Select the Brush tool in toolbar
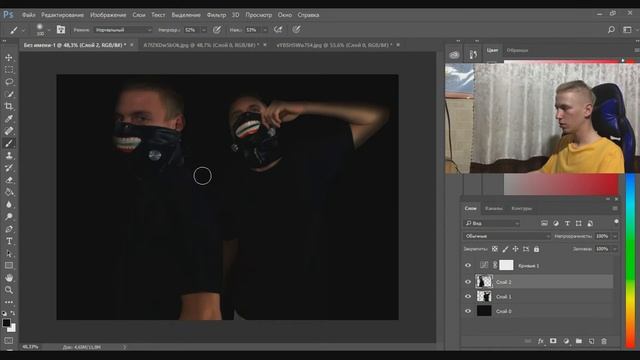This screenshot has width=640, height=360. [x=9, y=143]
